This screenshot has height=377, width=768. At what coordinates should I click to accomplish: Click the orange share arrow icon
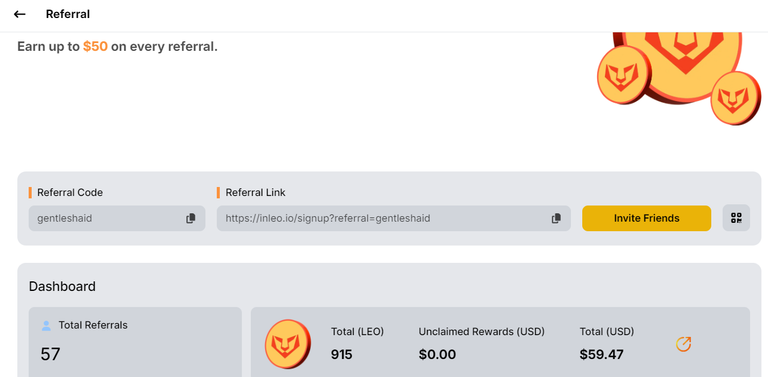[x=683, y=344]
